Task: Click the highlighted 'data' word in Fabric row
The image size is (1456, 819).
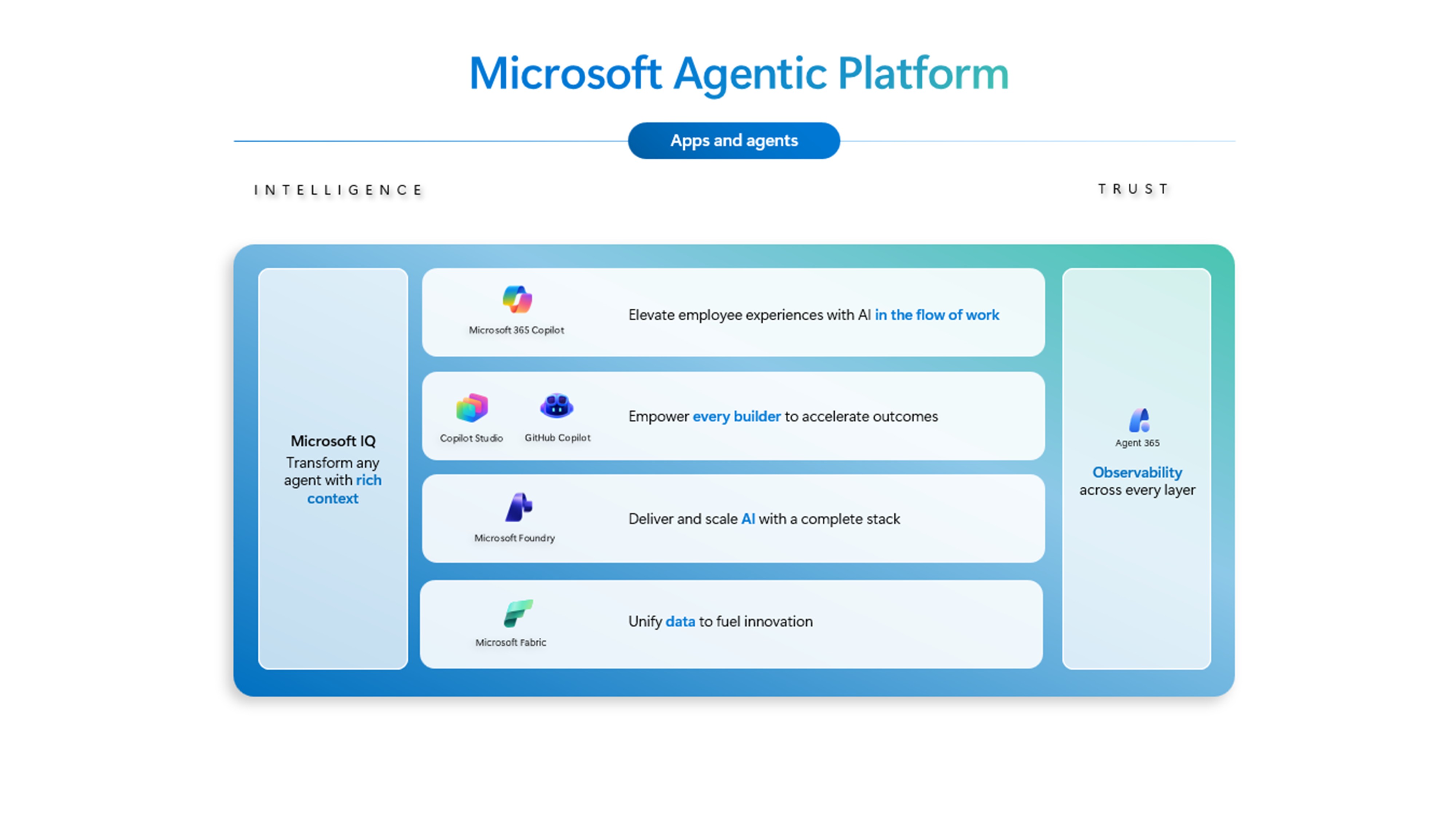Action: point(680,621)
